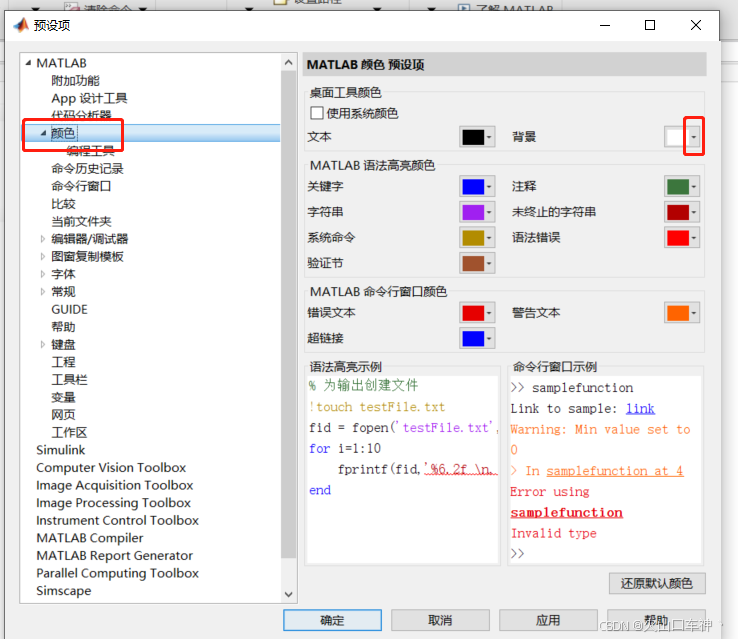Select Simulink in the preferences tree
Screen dimensions: 738x639
pos(61,450)
